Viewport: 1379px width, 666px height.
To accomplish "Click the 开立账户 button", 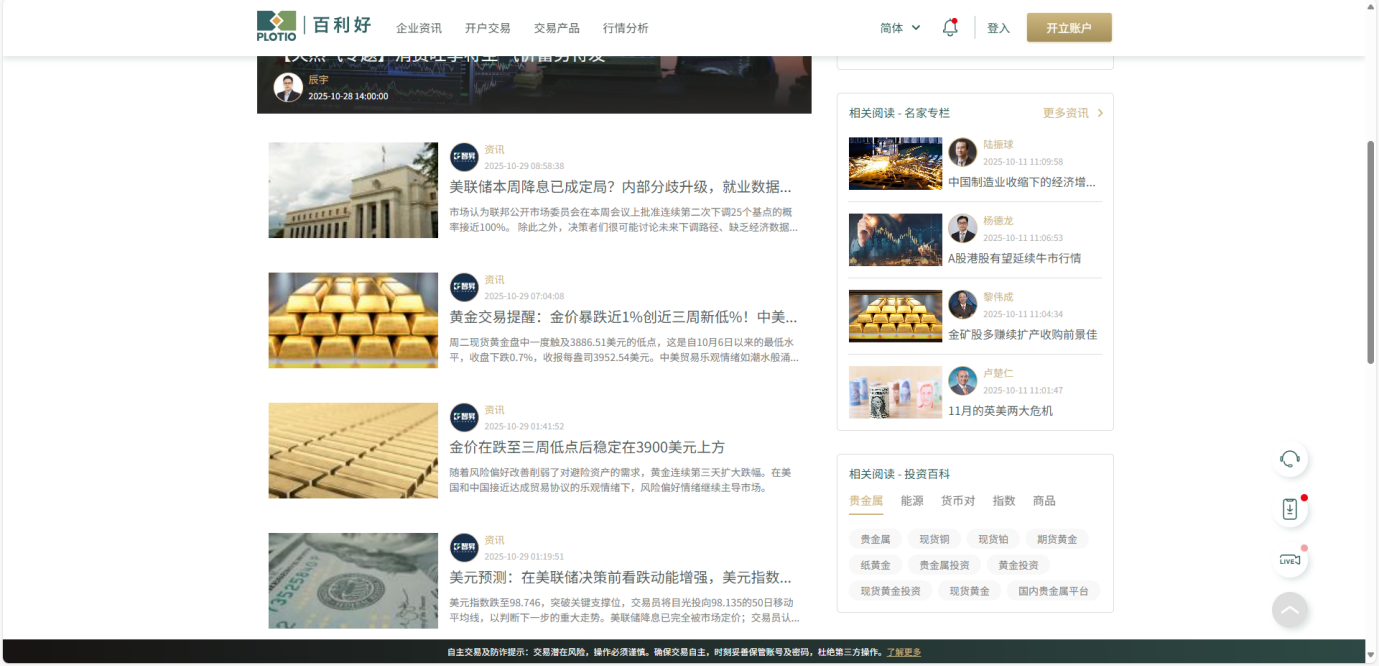I will coord(1068,27).
